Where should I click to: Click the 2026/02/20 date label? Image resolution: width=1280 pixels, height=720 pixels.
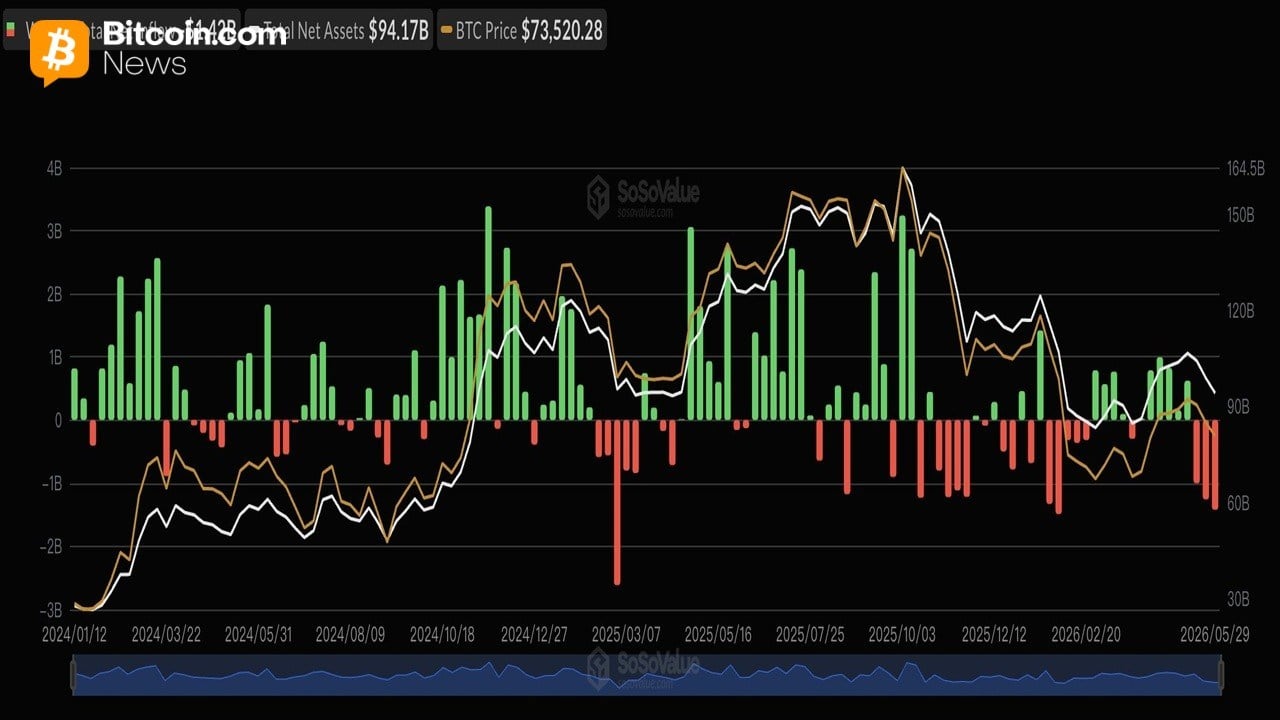1084,635
